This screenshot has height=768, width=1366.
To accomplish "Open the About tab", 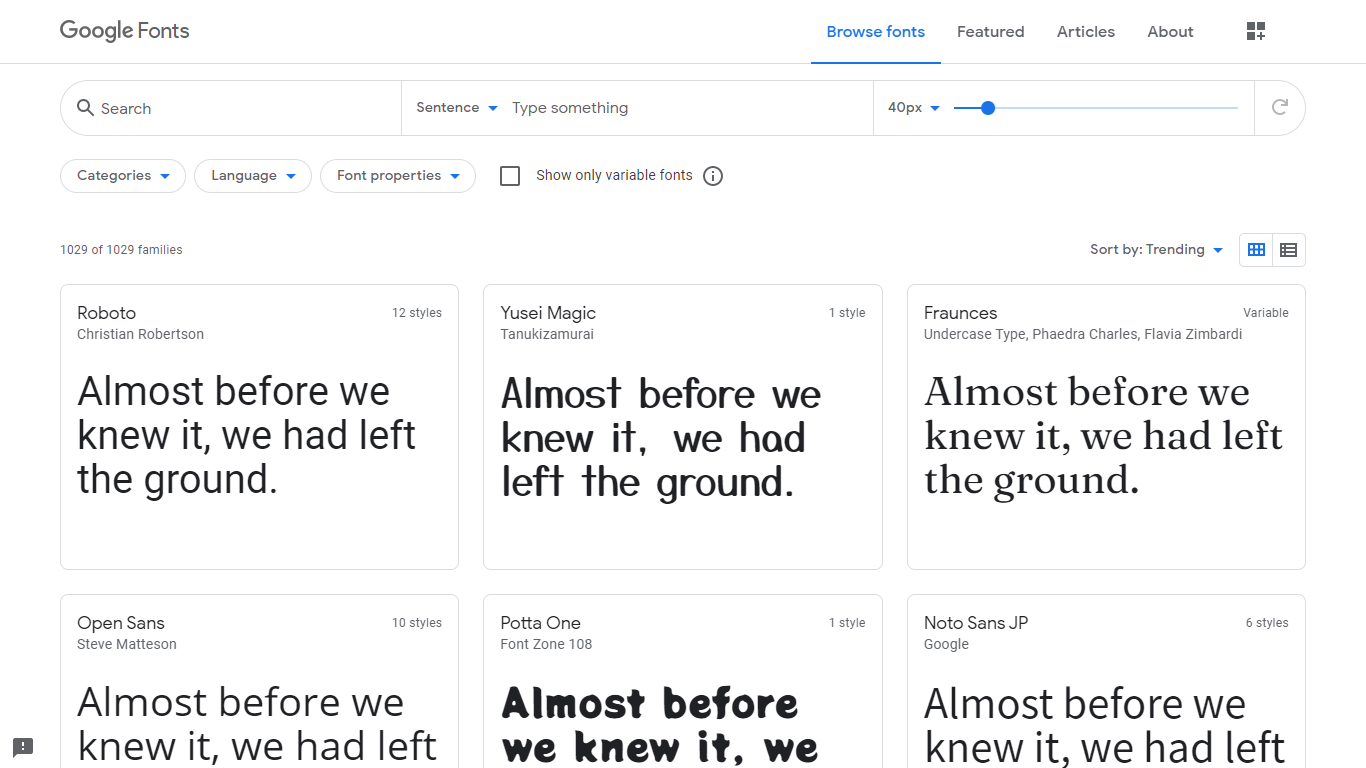I will 1170,32.
